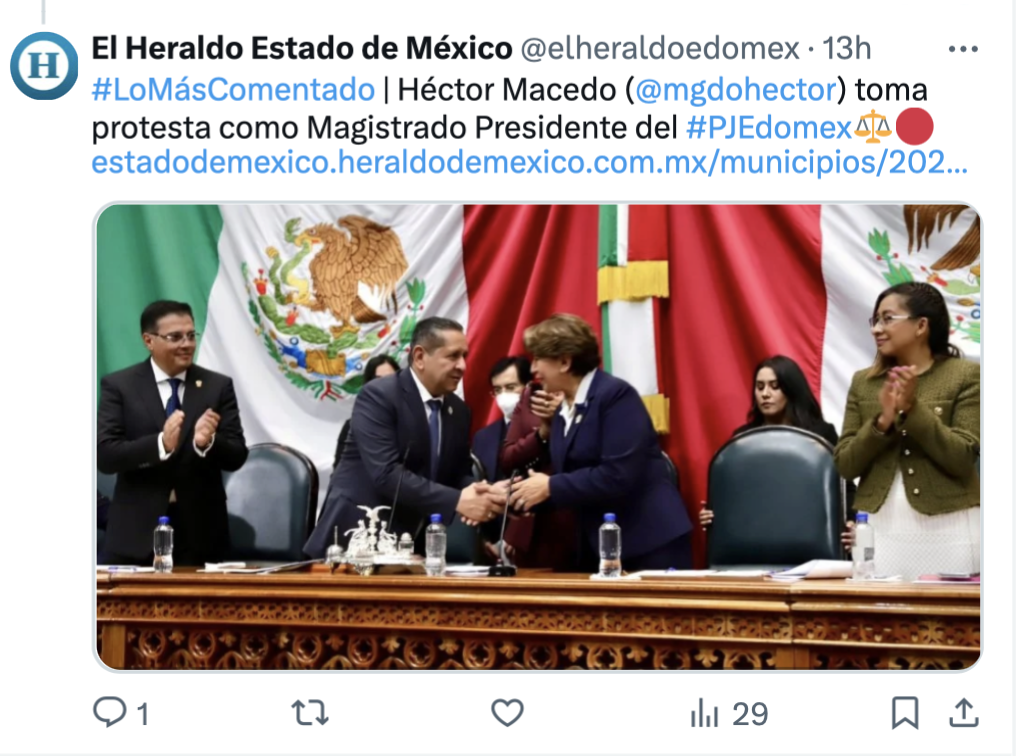Share the tweet using the upload arrow icon
1022x756 pixels.
964,712
